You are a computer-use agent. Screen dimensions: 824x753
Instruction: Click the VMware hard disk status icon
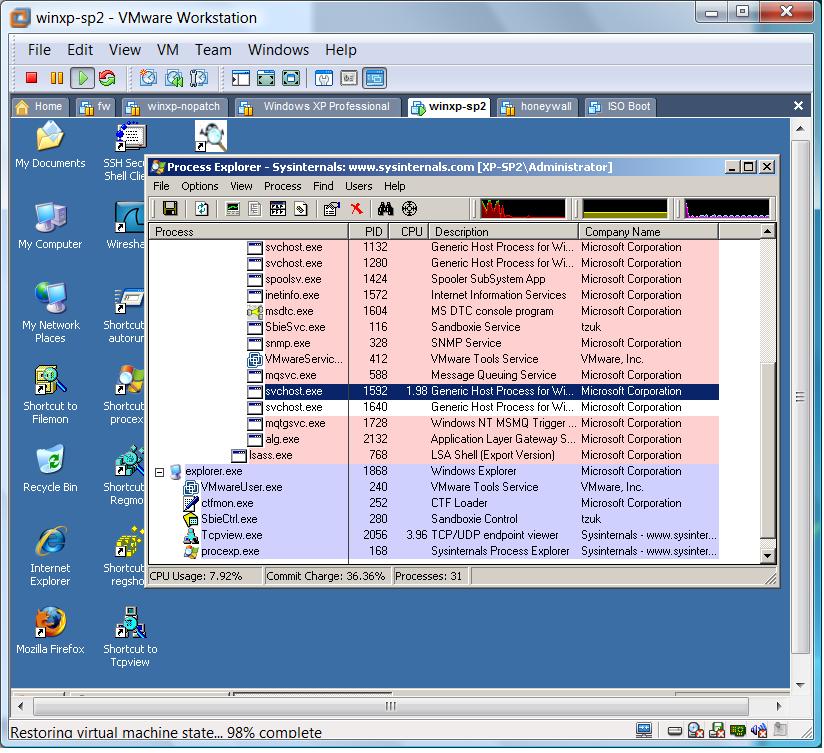(x=675, y=730)
